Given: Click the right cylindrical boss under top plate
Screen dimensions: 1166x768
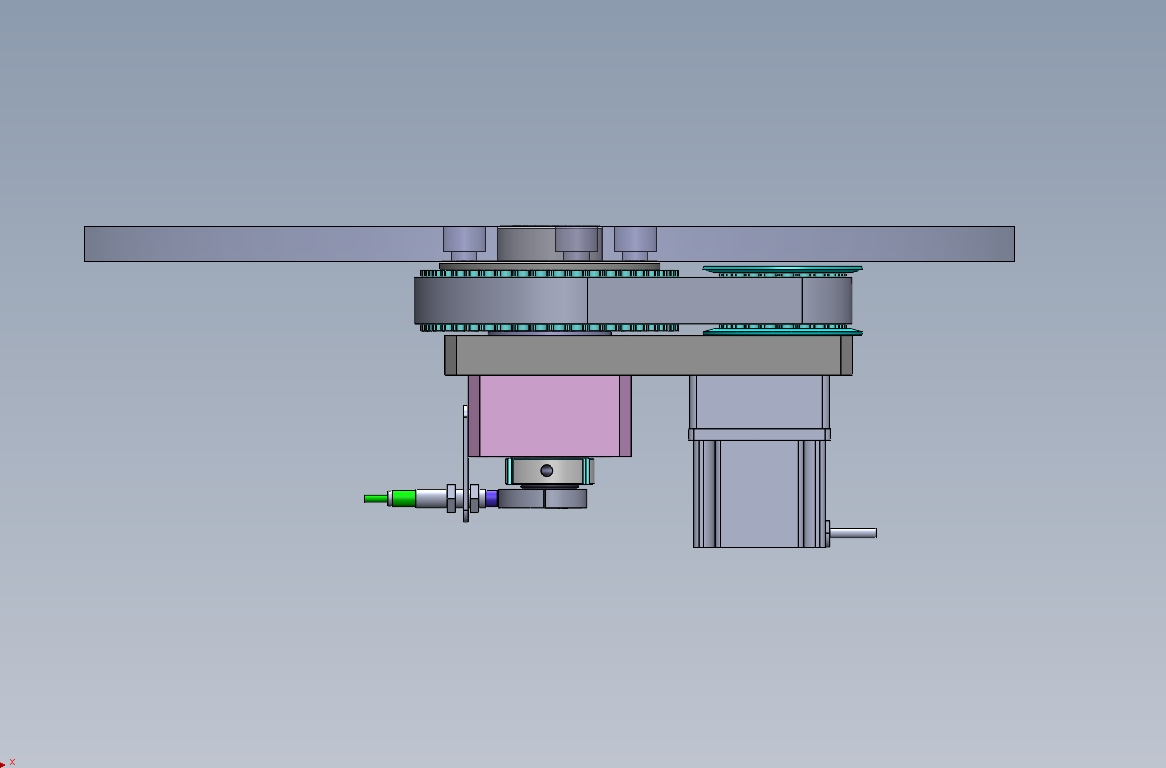Looking at the screenshot, I should coord(635,244).
